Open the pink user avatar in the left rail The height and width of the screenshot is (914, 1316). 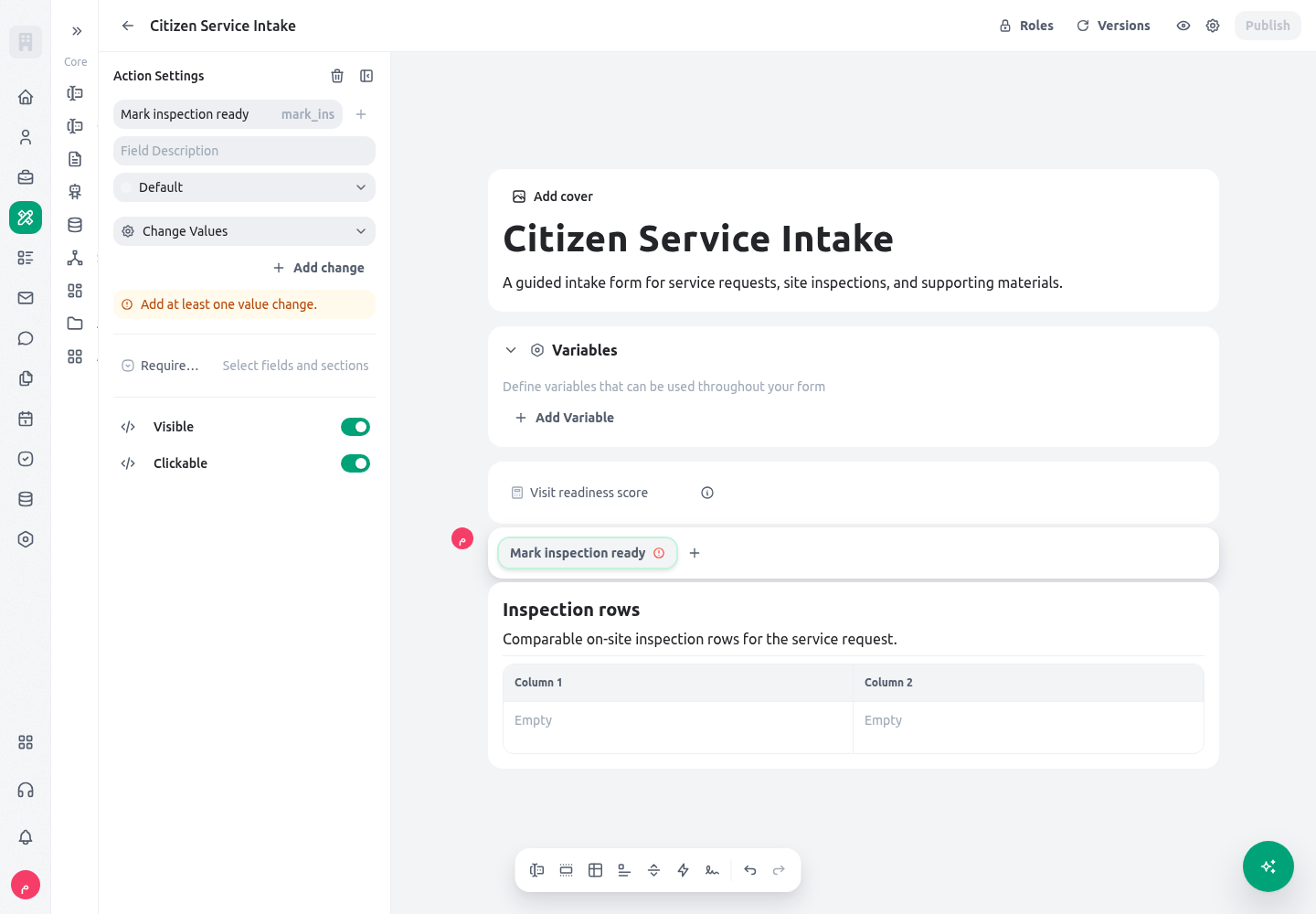pyautogui.click(x=26, y=885)
